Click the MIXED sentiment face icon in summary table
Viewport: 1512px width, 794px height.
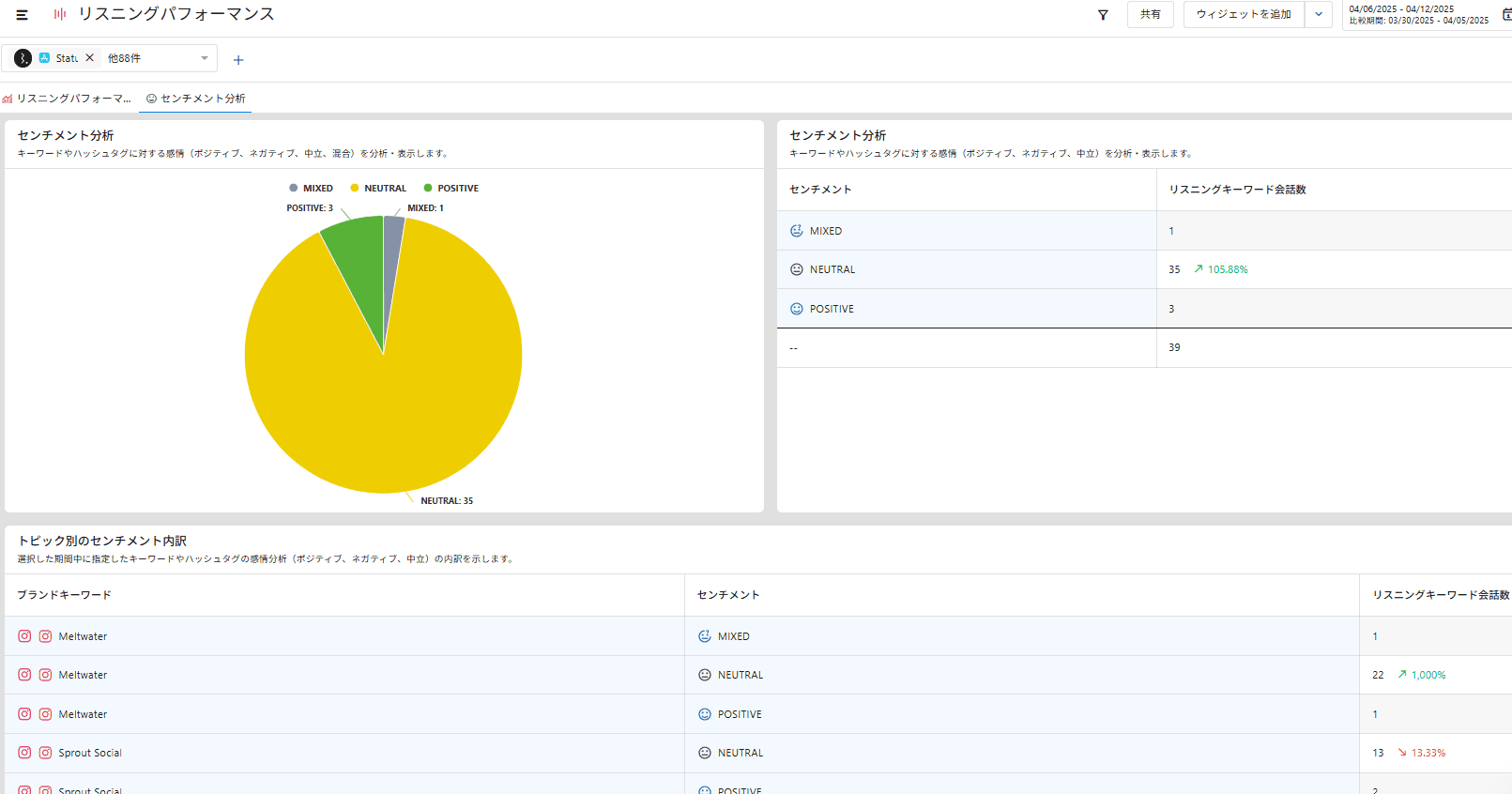coord(797,231)
